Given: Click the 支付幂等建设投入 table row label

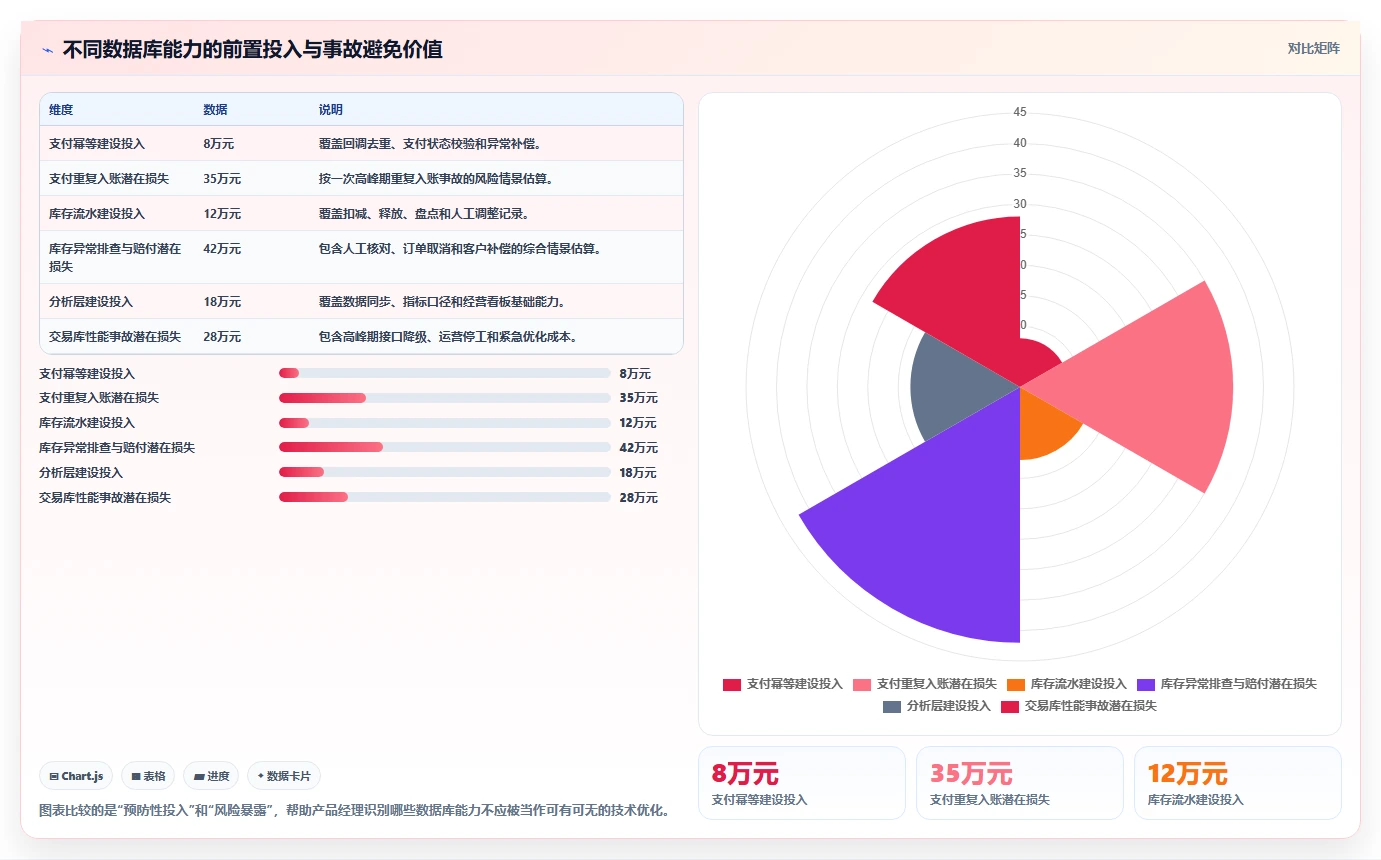Looking at the screenshot, I should (x=97, y=144).
